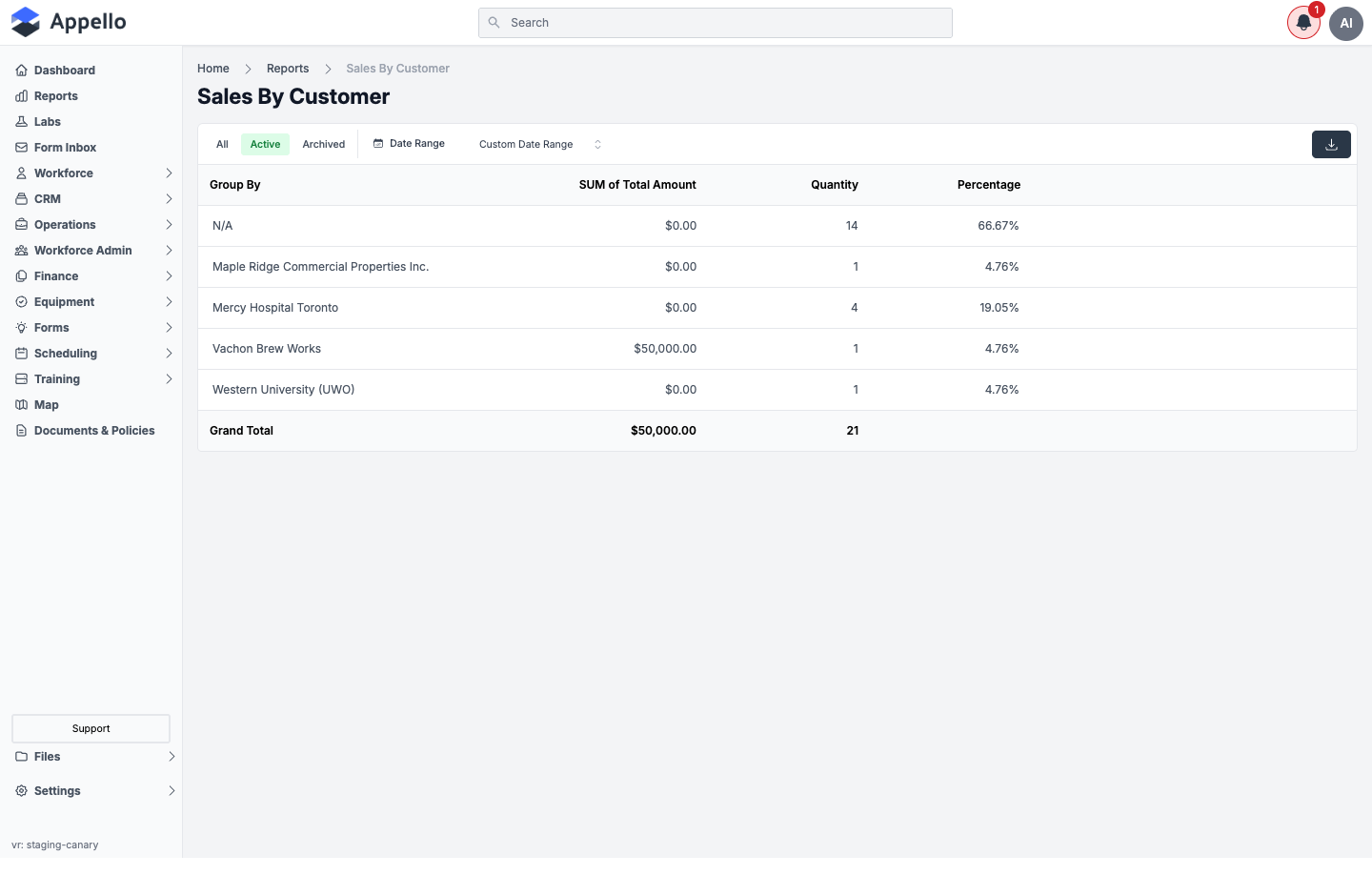Image resolution: width=1372 pixels, height=875 pixels.
Task: Click the Appello logo
Action: 69,22
